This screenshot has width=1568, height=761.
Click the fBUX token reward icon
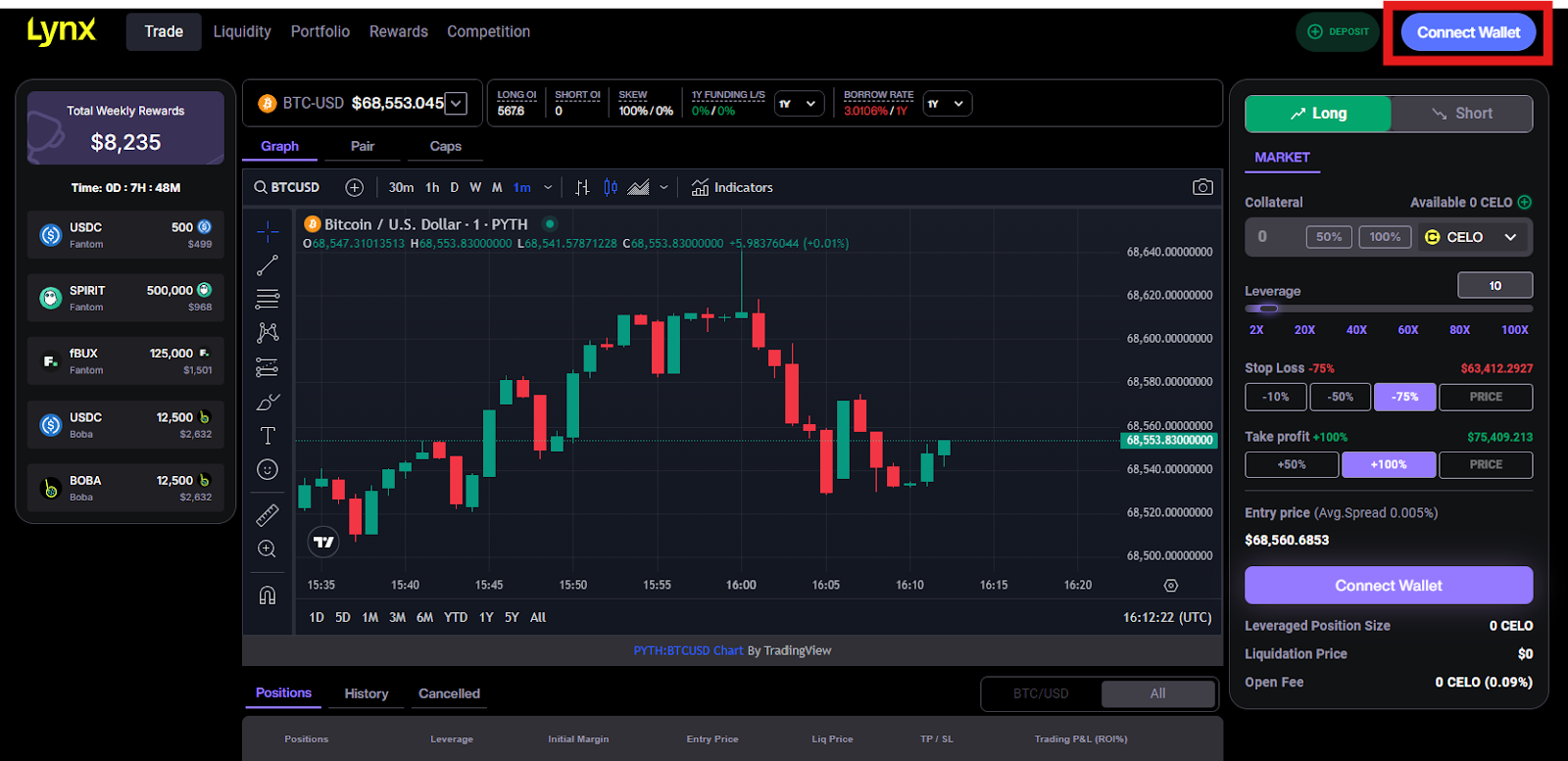click(x=51, y=361)
